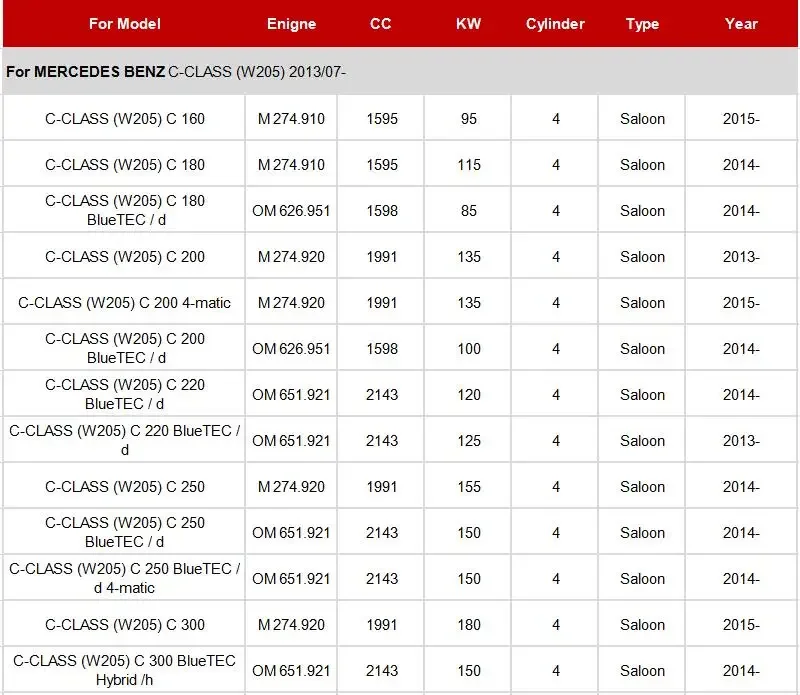800x695 pixels.
Task: Click the Type column header
Action: point(642,24)
